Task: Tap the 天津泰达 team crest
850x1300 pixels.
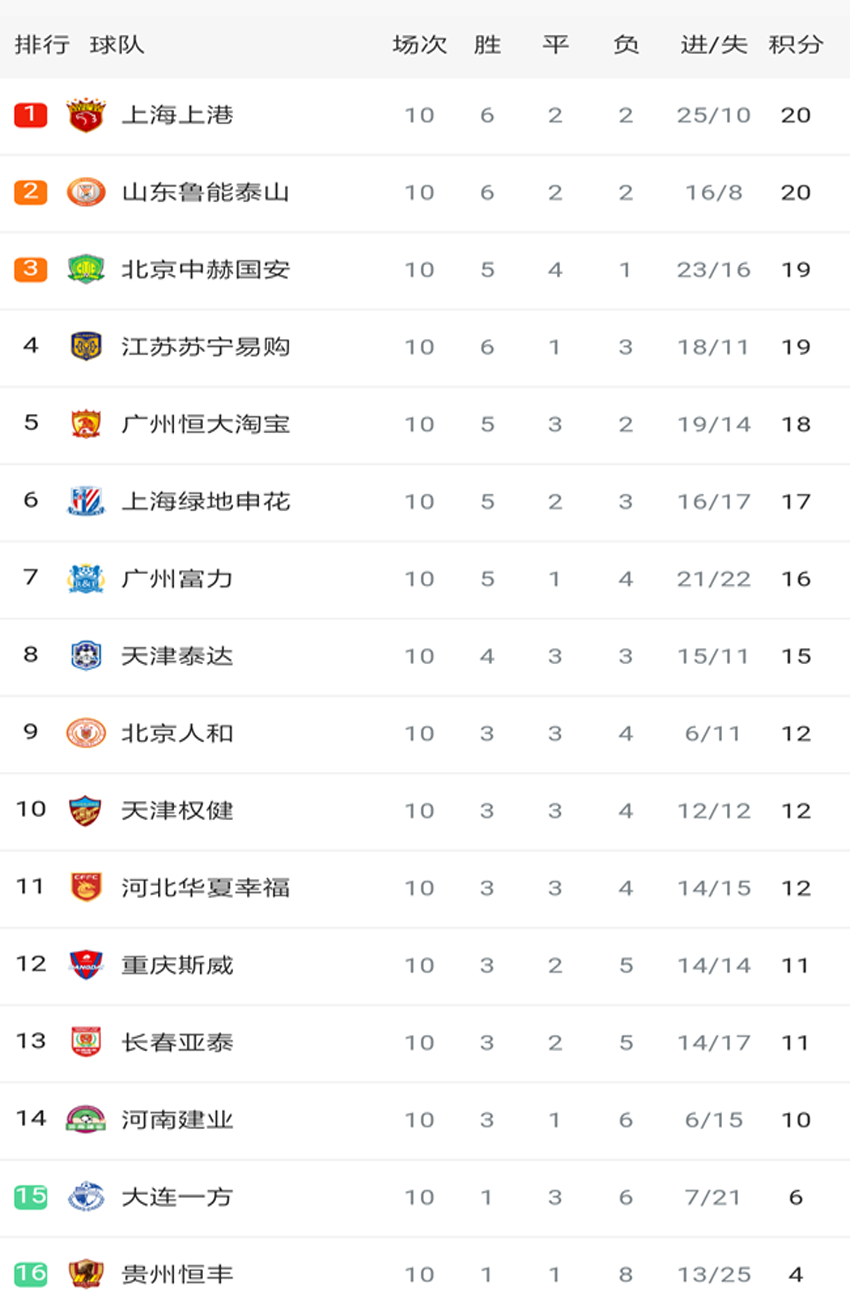Action: coord(86,656)
